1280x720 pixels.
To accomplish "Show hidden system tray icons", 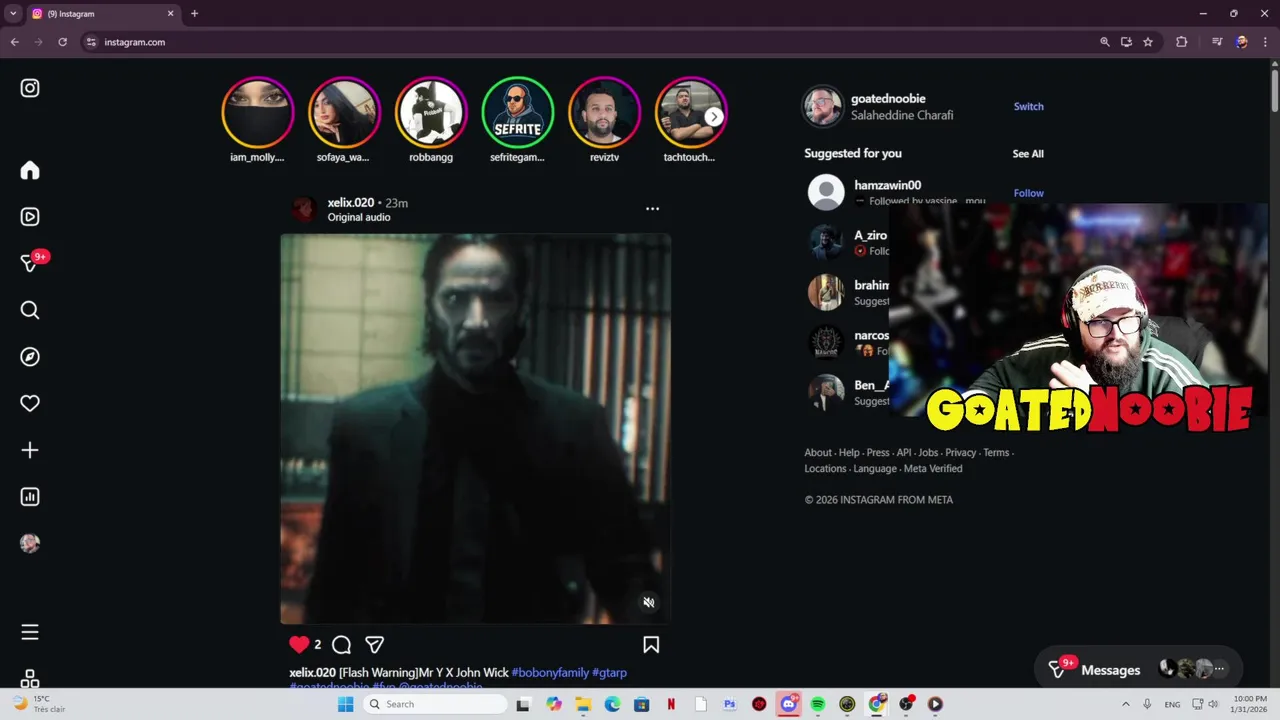I will pos(1125,704).
